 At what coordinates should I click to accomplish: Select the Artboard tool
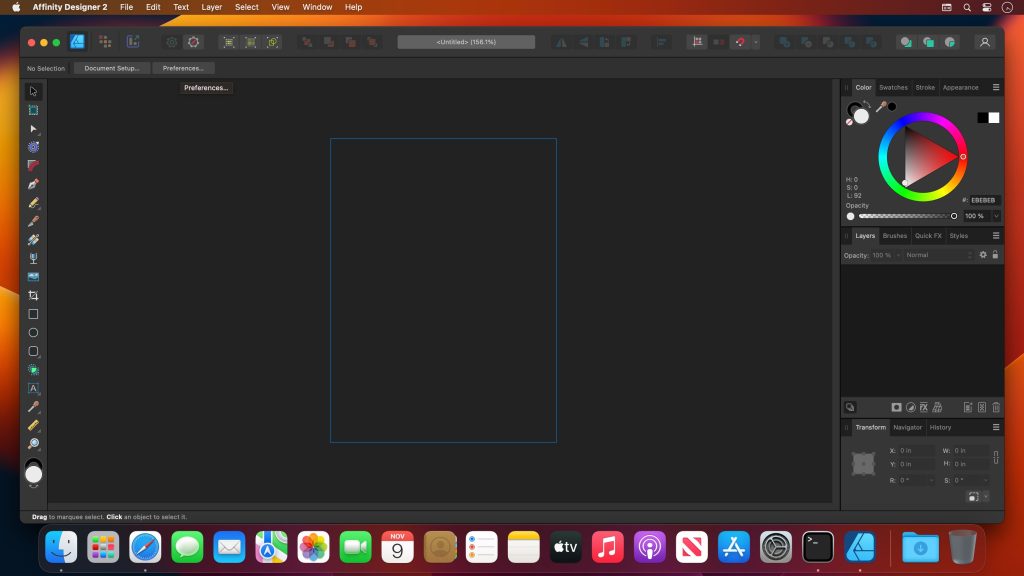(33, 110)
